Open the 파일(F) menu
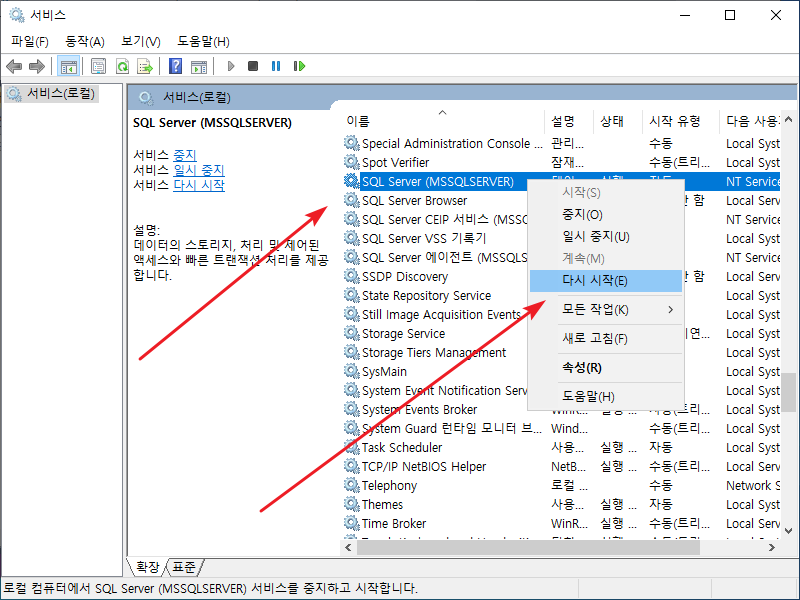 30,41
